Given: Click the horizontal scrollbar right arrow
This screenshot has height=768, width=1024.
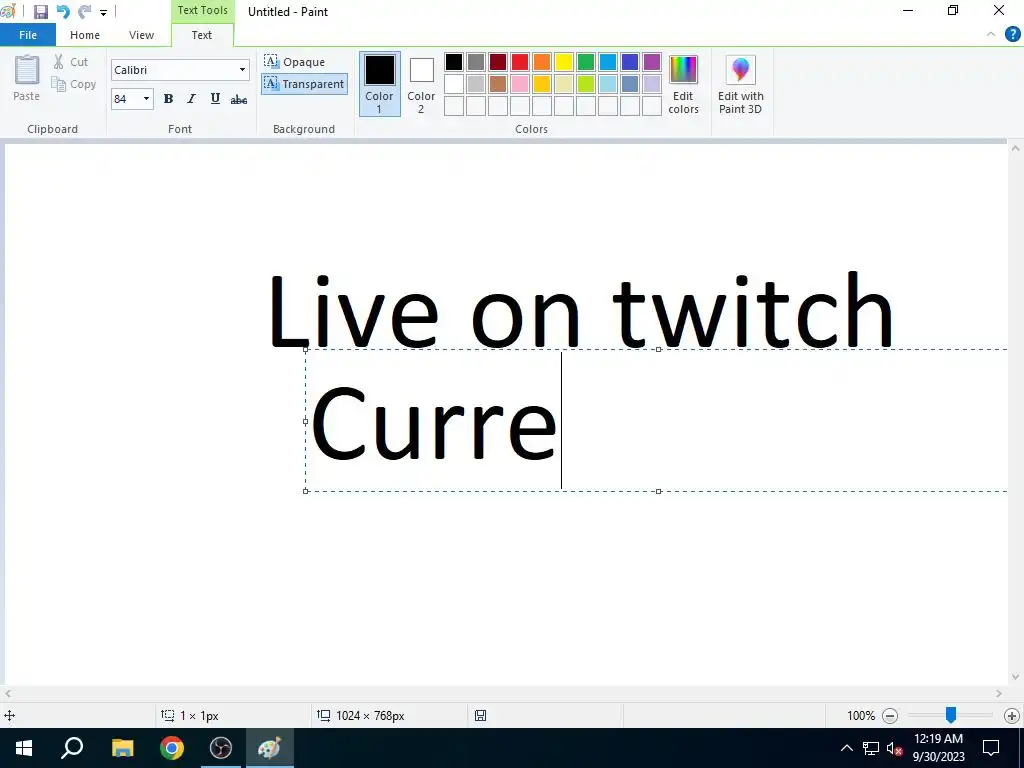Looking at the screenshot, I should point(999,694).
